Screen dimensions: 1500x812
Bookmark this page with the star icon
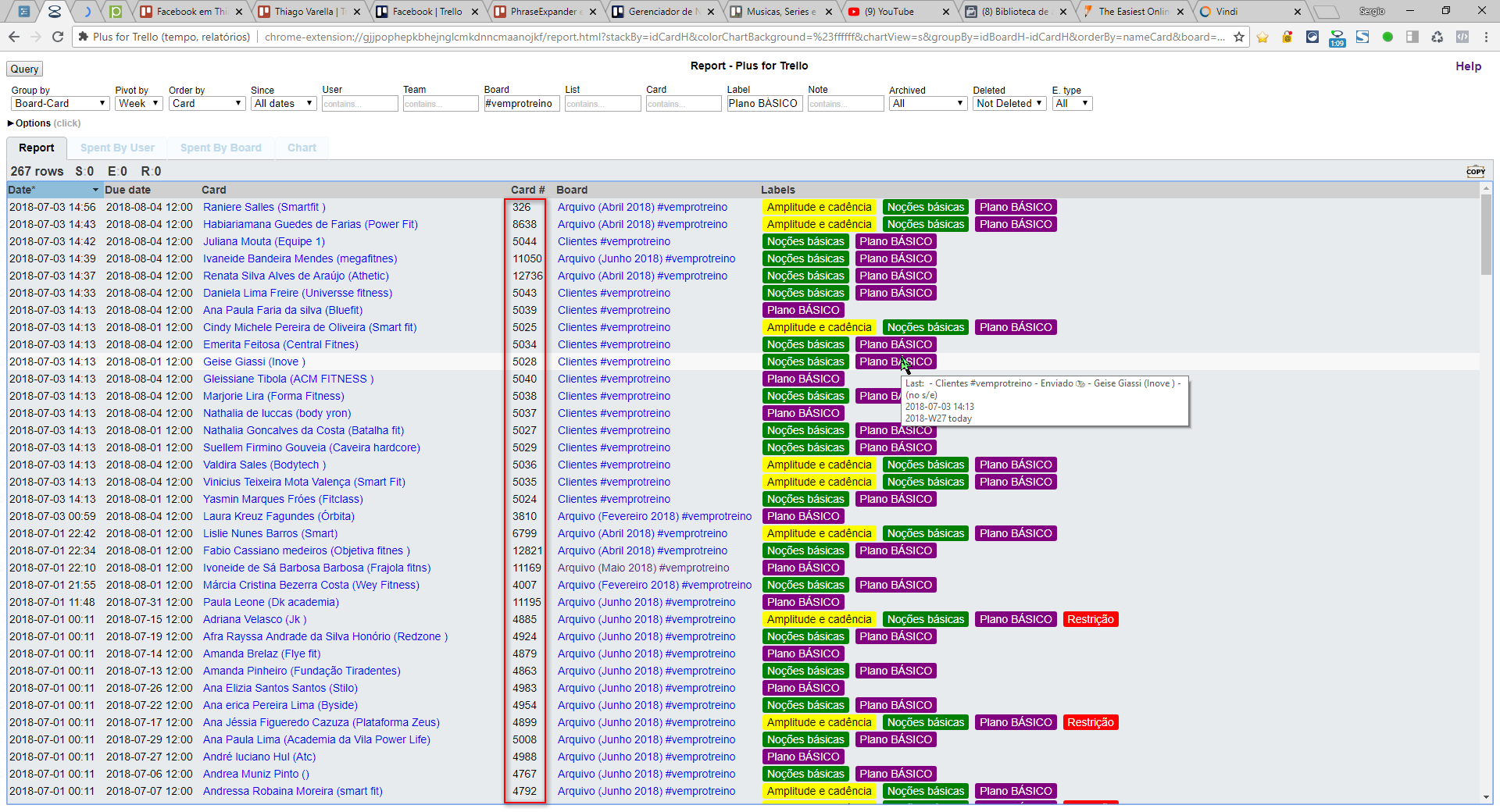click(1239, 37)
